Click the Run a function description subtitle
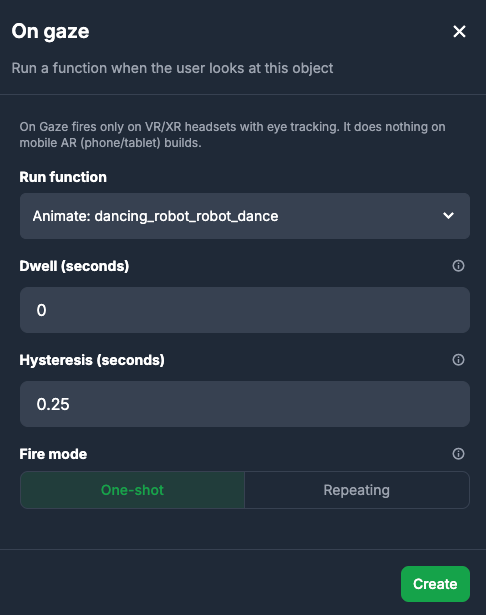The image size is (486, 615). coord(172,68)
